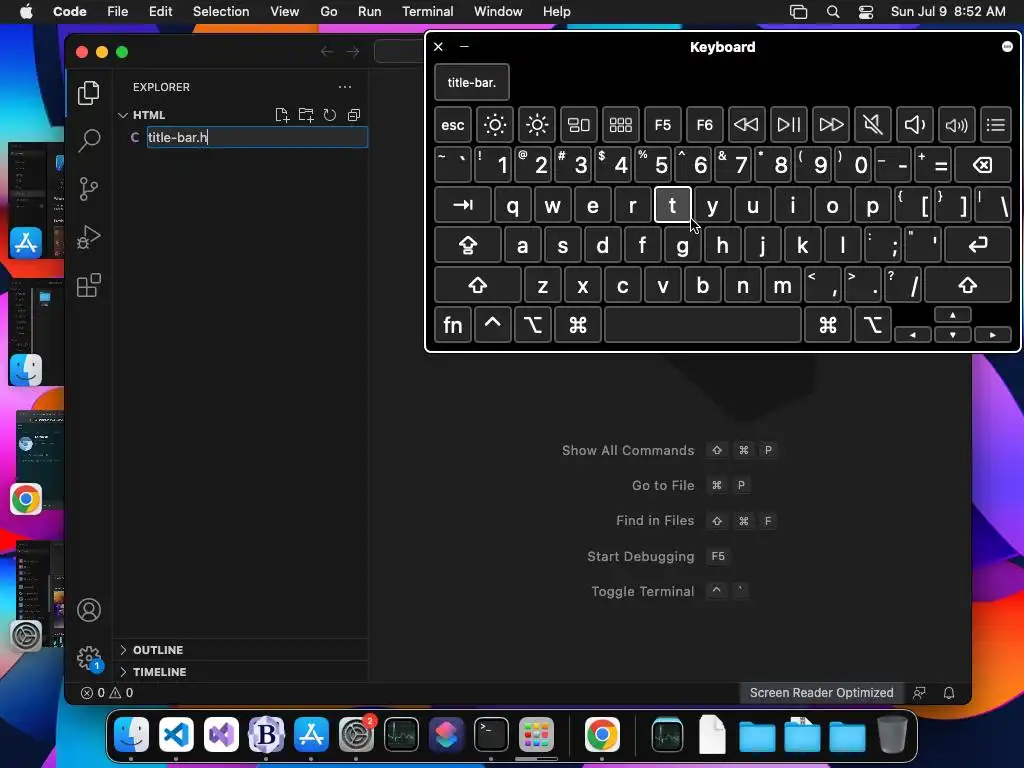Image resolution: width=1024 pixels, height=768 pixels.
Task: Click the Launchpad key on virtual keyboard
Action: click(x=620, y=125)
